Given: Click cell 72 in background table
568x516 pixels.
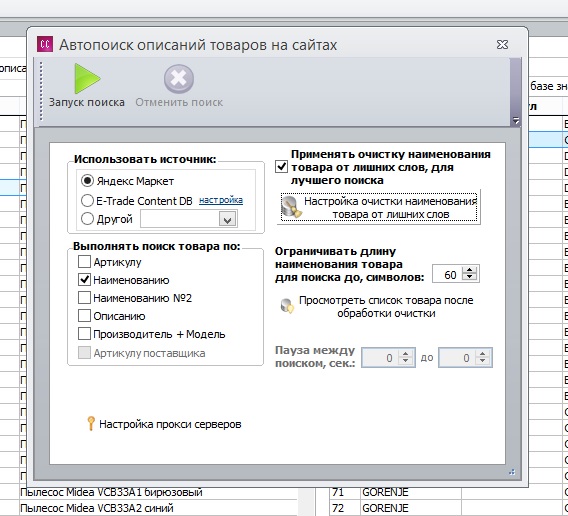Looking at the screenshot, I should (x=344, y=508).
